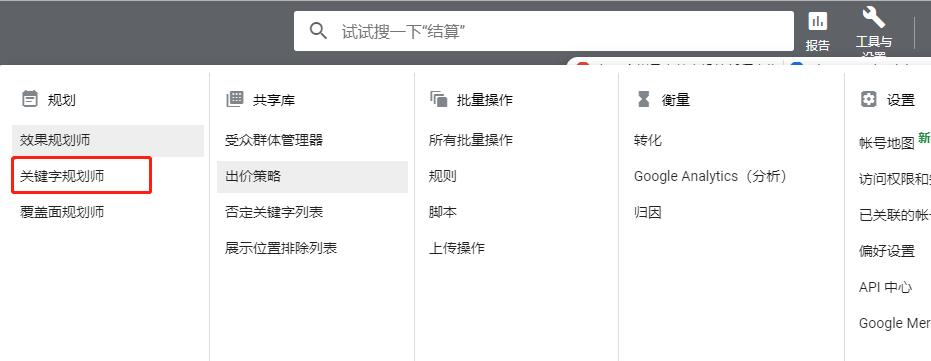This screenshot has width=931, height=361.
Task: Open 上传操作
Action: pos(457,248)
